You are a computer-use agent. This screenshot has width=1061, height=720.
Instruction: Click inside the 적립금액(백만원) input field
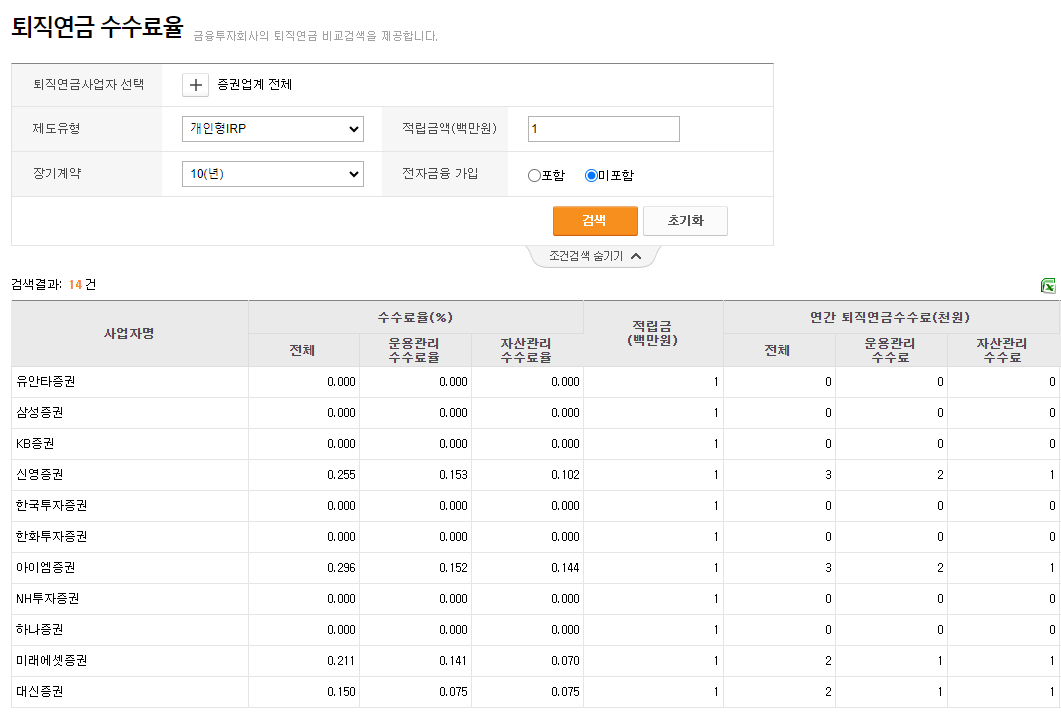[x=603, y=128]
